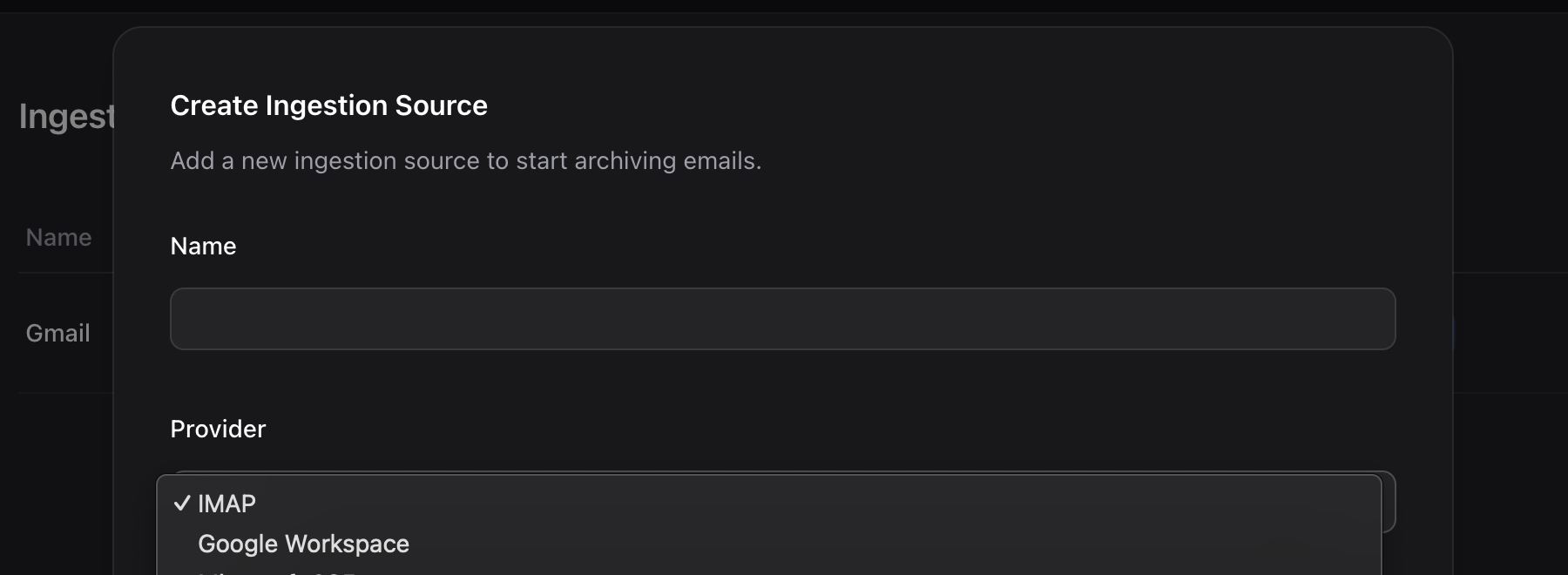The height and width of the screenshot is (575, 1568).
Task: Pick the partially visible third provider option
Action: click(x=279, y=571)
